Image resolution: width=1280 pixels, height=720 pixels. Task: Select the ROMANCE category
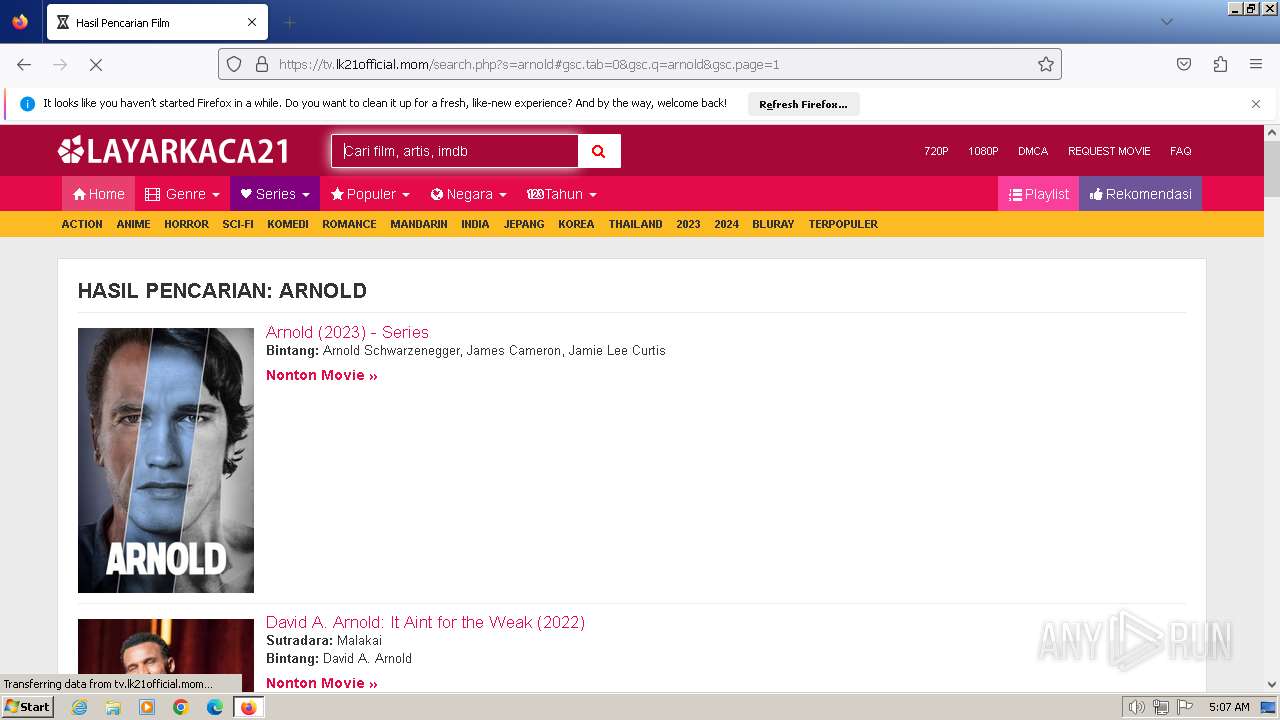point(349,224)
